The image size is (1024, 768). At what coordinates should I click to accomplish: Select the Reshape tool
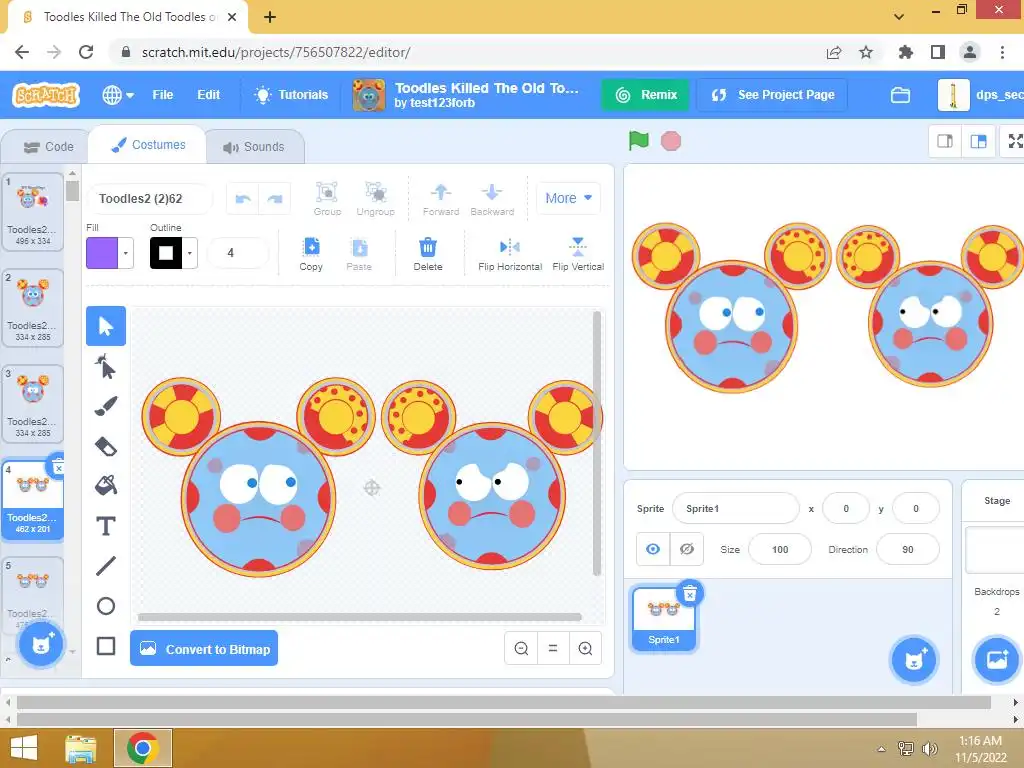[106, 366]
